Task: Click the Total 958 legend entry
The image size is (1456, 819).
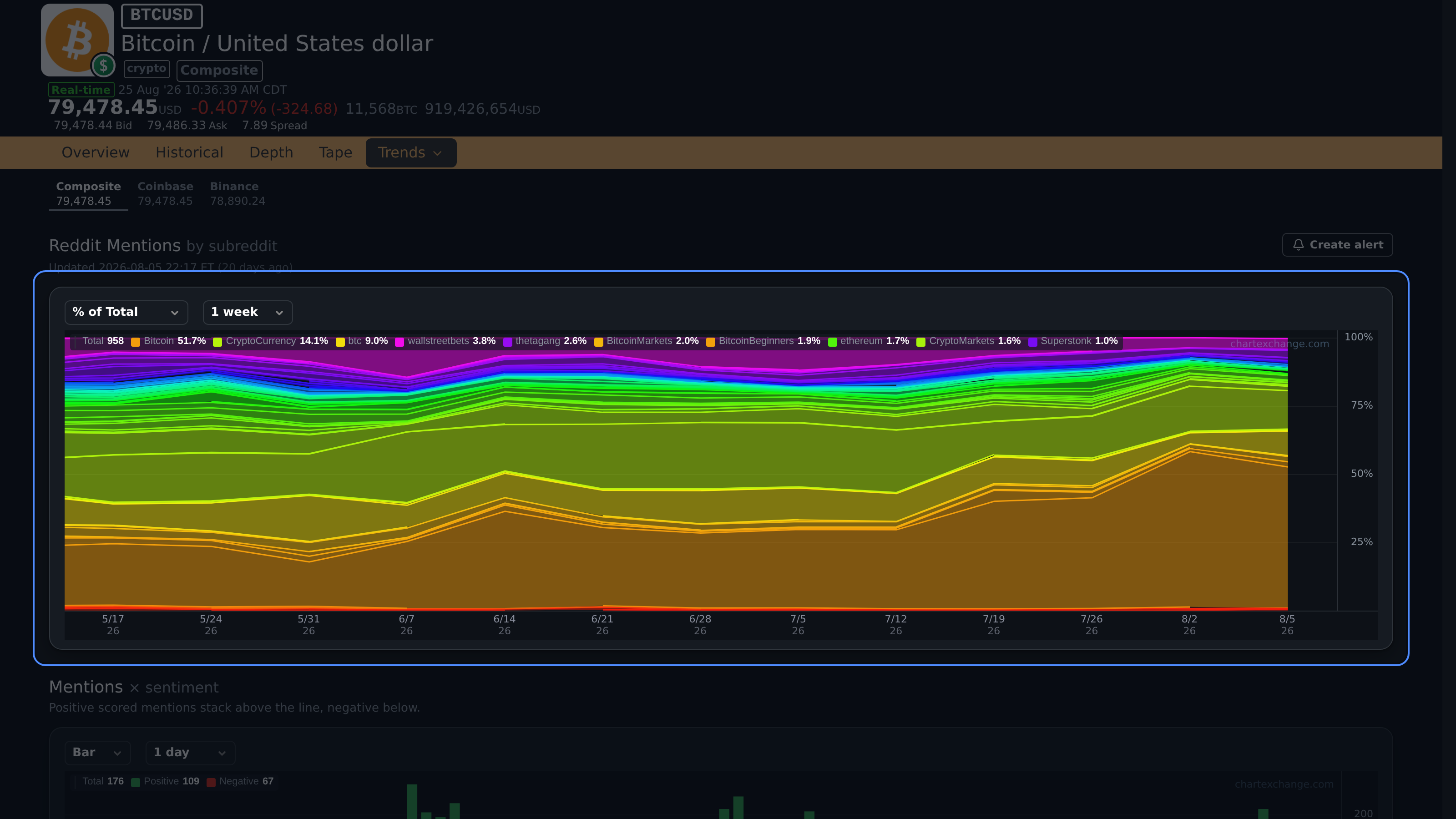Action: pos(103,341)
